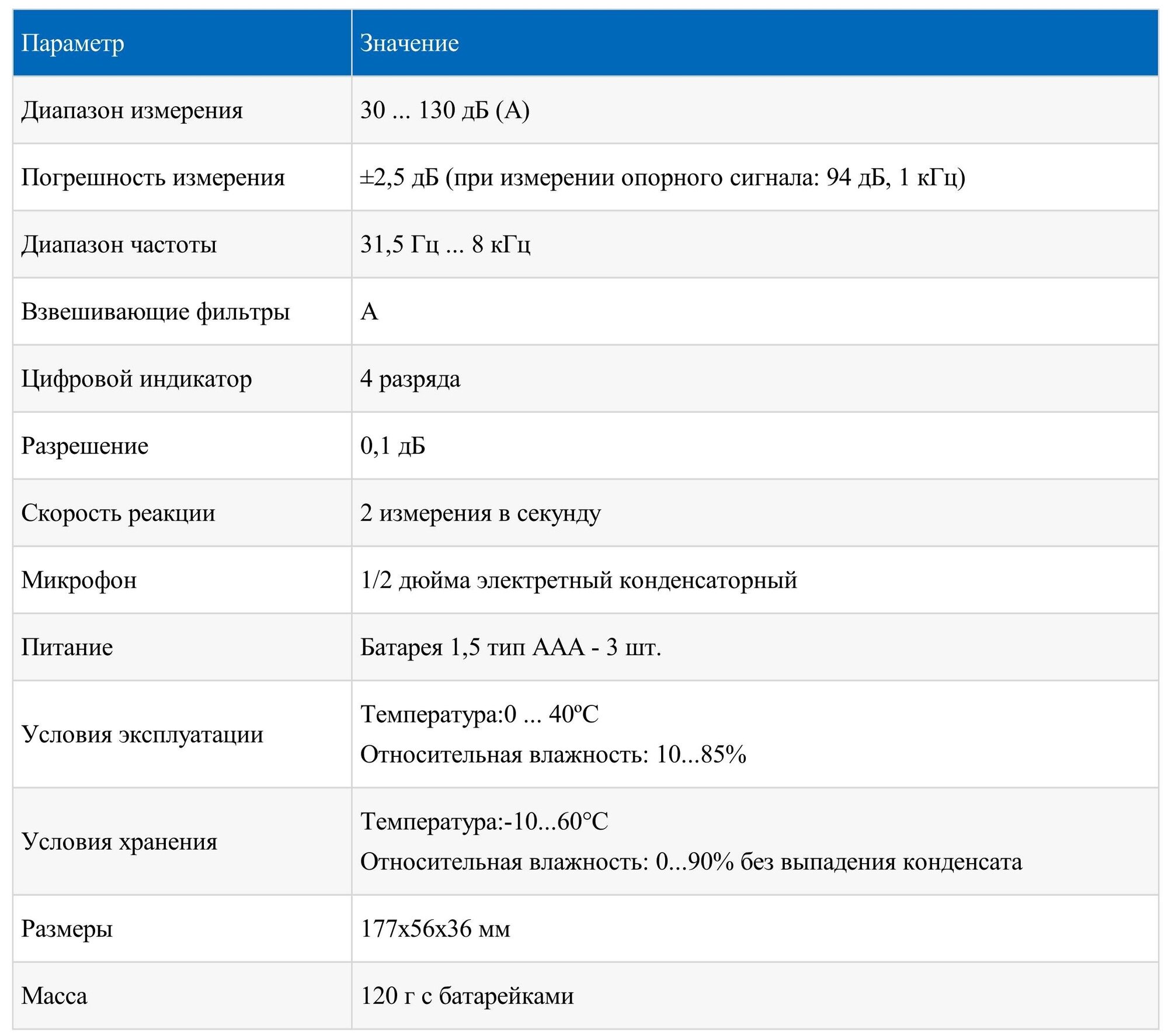Select 'Погрешность измерения' cell
The image size is (1168, 1036).
coord(153,178)
